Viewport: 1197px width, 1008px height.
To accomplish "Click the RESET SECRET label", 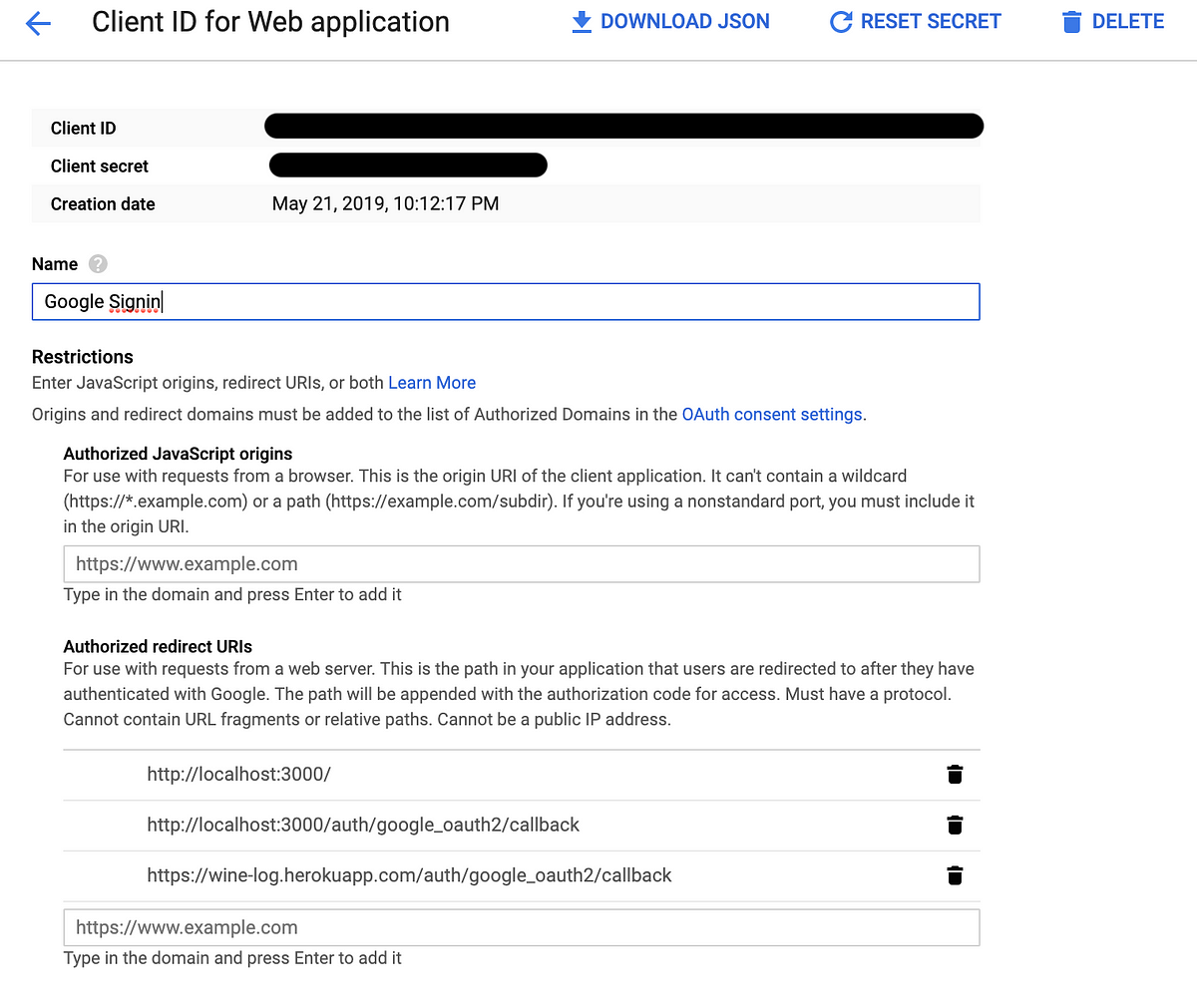I will (x=931, y=22).
